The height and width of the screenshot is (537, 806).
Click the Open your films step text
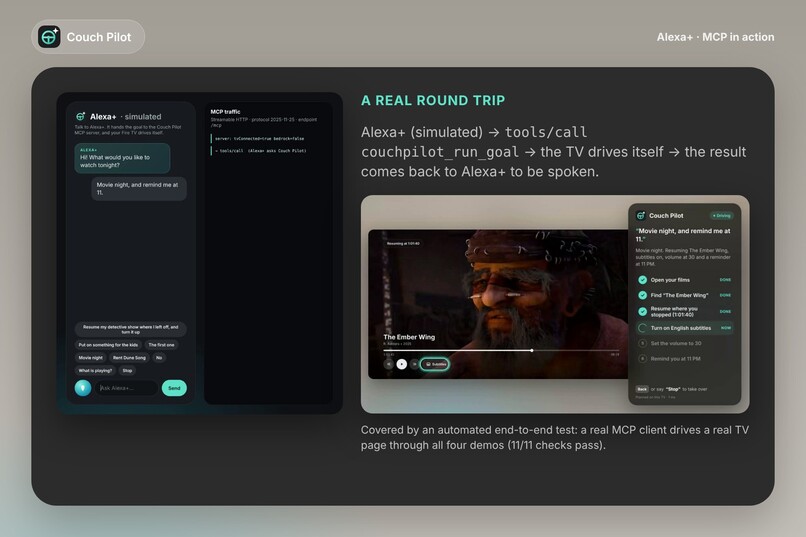[x=670, y=280]
